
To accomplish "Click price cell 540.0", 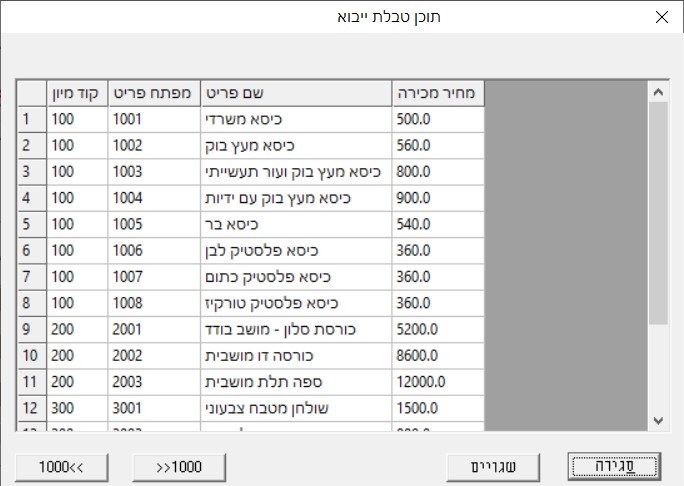I will point(438,225).
